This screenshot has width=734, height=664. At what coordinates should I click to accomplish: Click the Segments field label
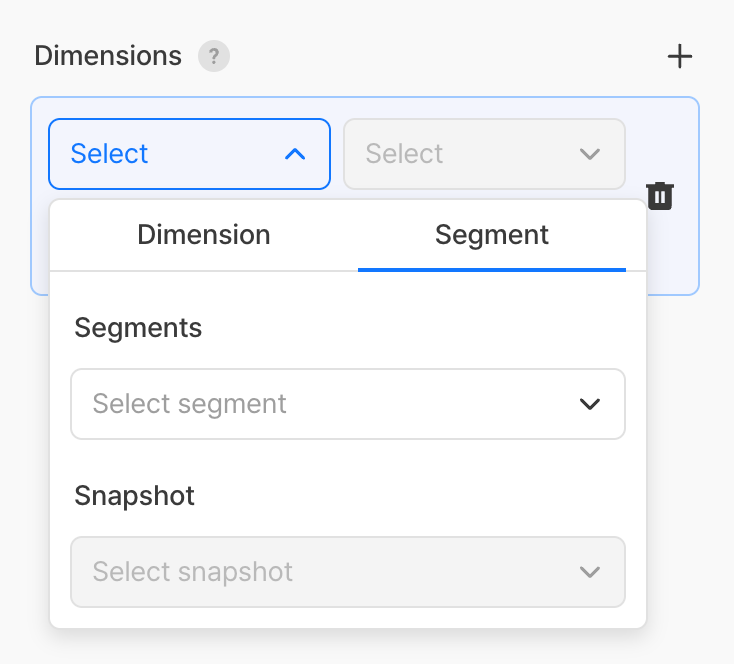[138, 328]
